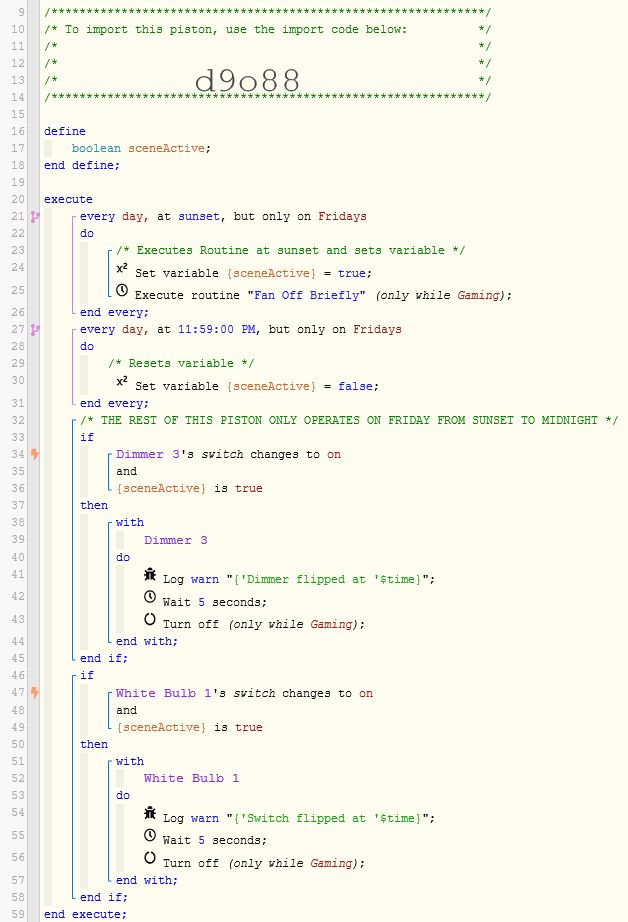628x922 pixels.
Task: Click the power icon on line 56 Turn off
Action: point(150,858)
